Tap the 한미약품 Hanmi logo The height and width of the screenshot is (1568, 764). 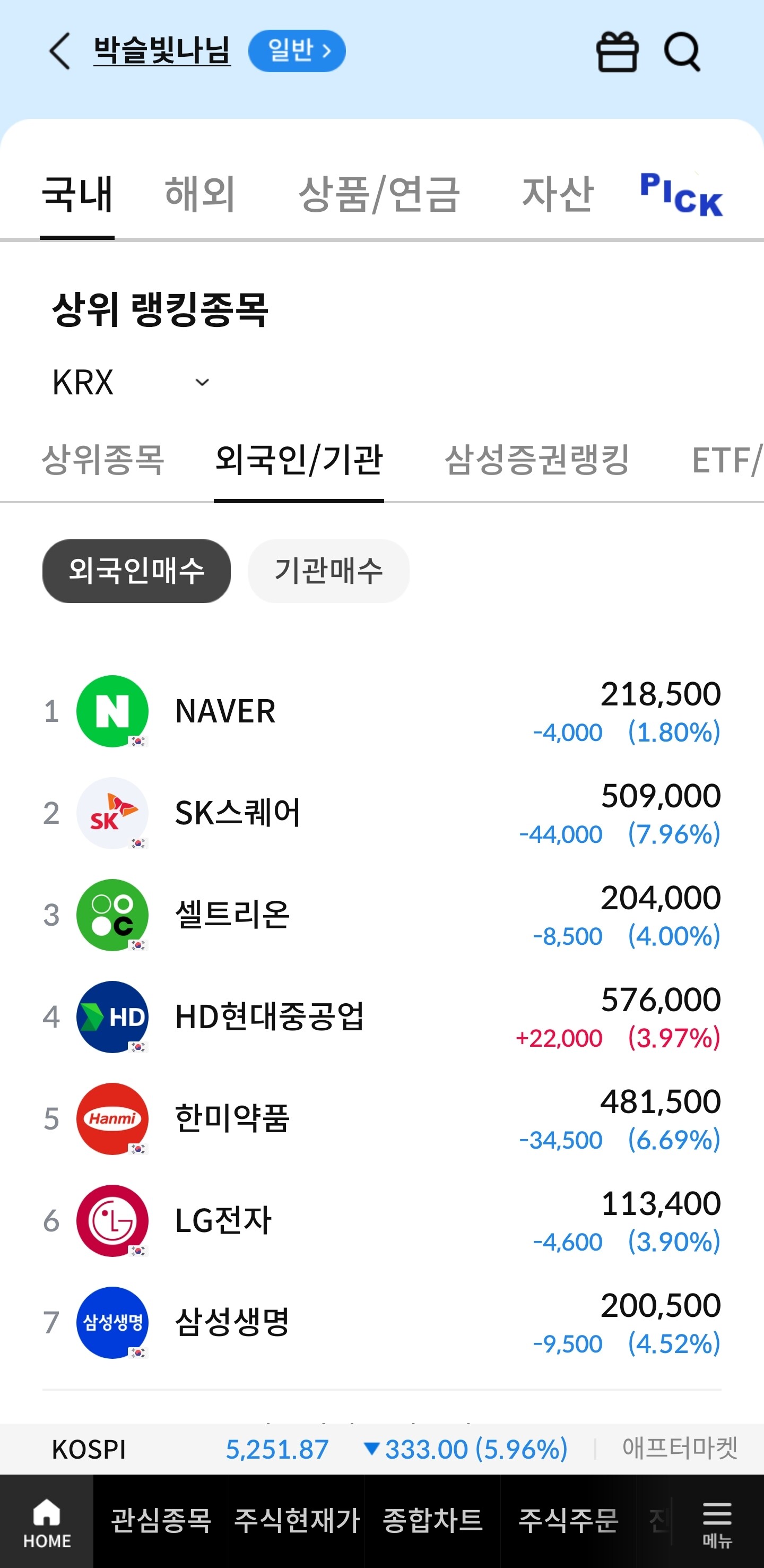(112, 1118)
